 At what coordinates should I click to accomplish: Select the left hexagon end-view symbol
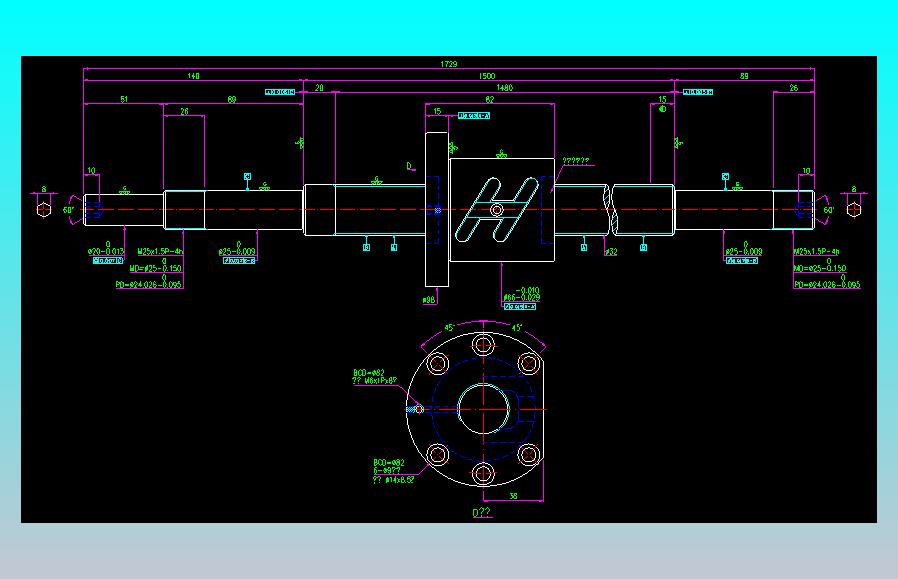click(44, 210)
